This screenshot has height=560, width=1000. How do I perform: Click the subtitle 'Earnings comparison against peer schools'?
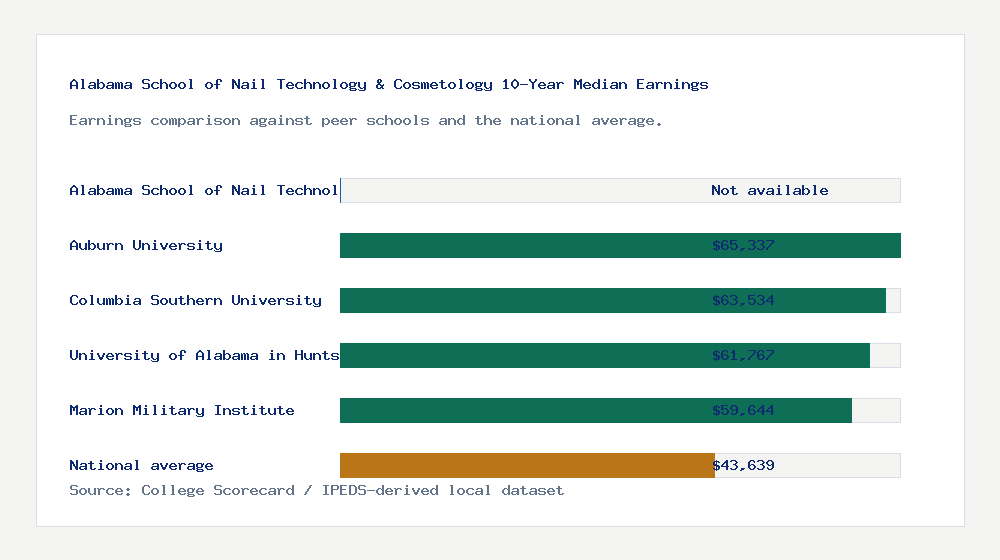pyautogui.click(x=365, y=121)
